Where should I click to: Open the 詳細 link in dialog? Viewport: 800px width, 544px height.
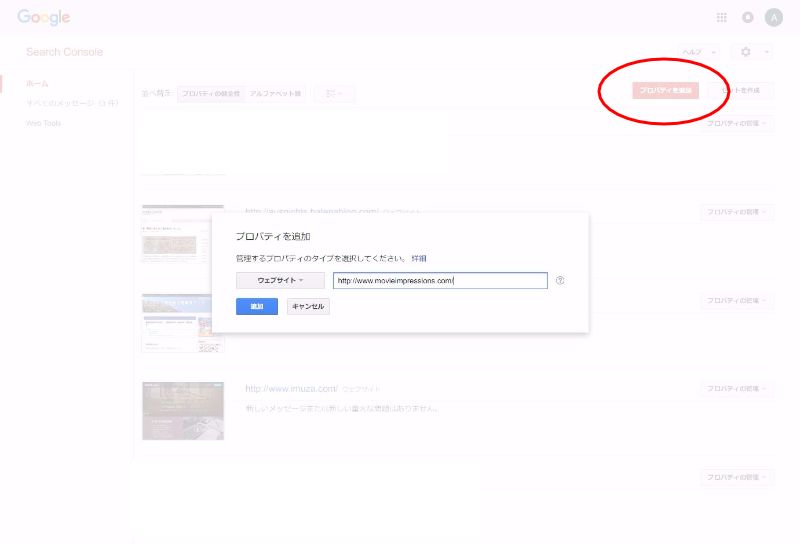pos(419,258)
